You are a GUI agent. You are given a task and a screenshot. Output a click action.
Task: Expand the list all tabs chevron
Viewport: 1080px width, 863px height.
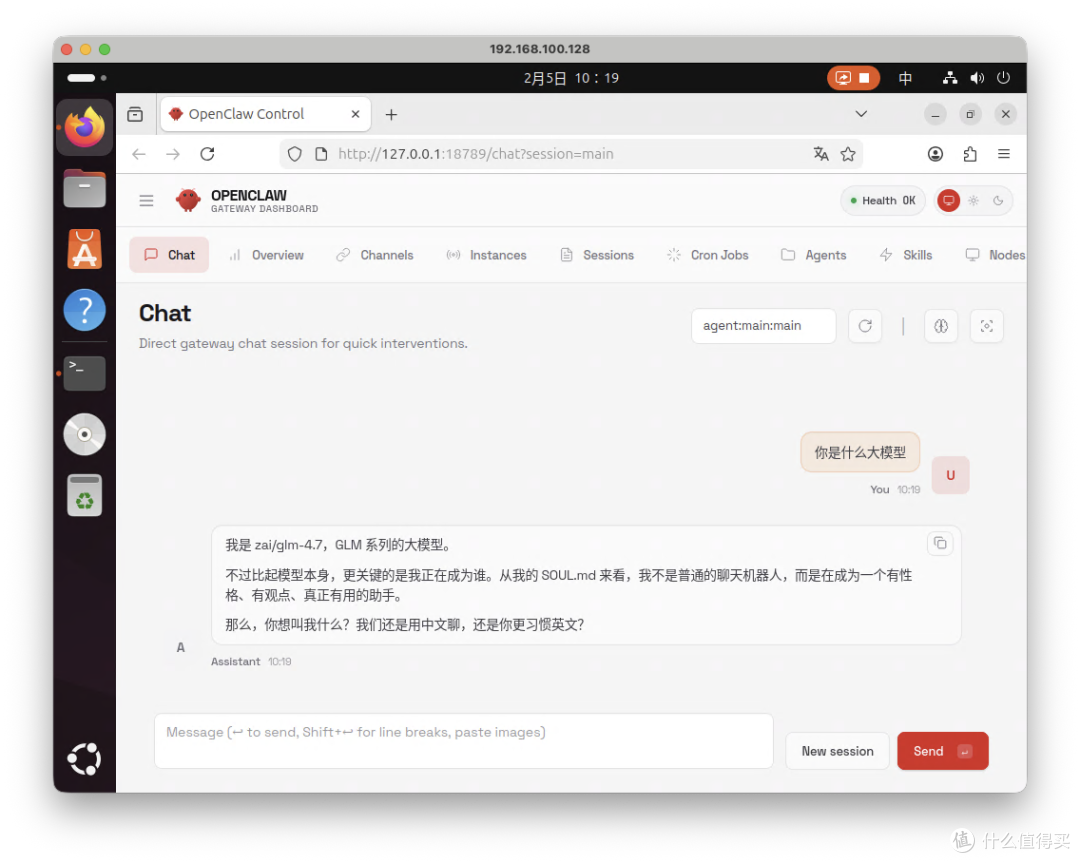pos(861,114)
